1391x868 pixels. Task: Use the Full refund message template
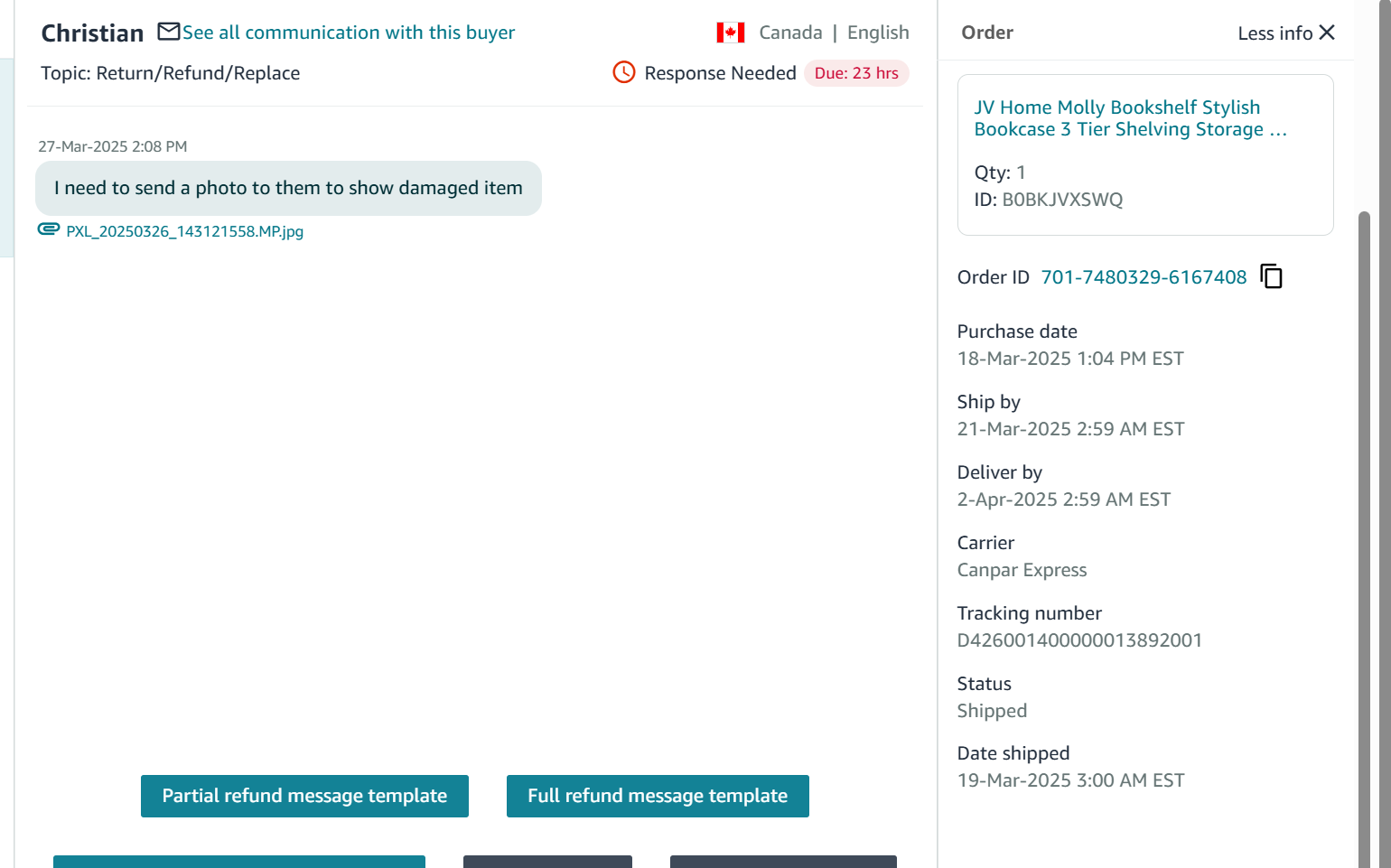coord(658,796)
